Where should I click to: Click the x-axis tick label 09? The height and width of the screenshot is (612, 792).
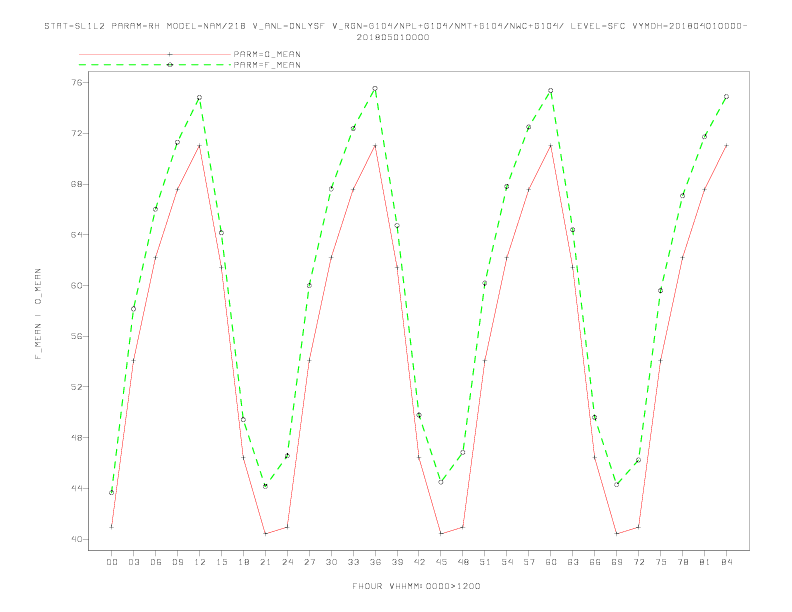177,562
